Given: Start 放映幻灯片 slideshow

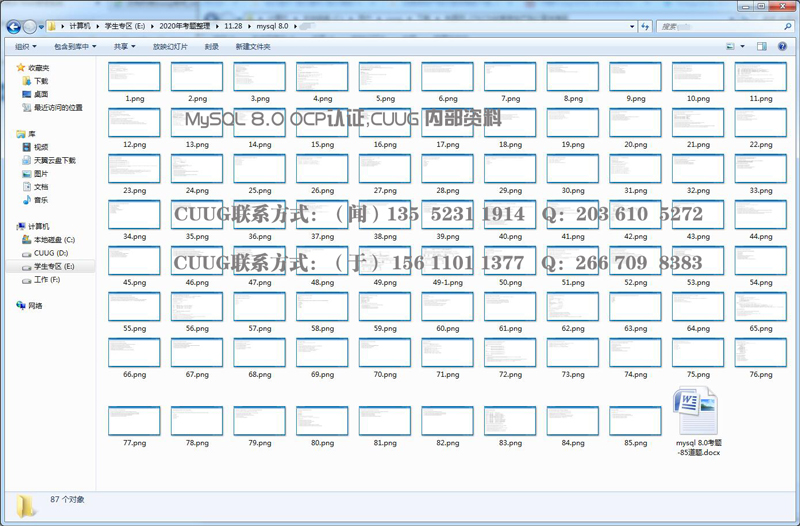Looking at the screenshot, I should pyautogui.click(x=170, y=46).
